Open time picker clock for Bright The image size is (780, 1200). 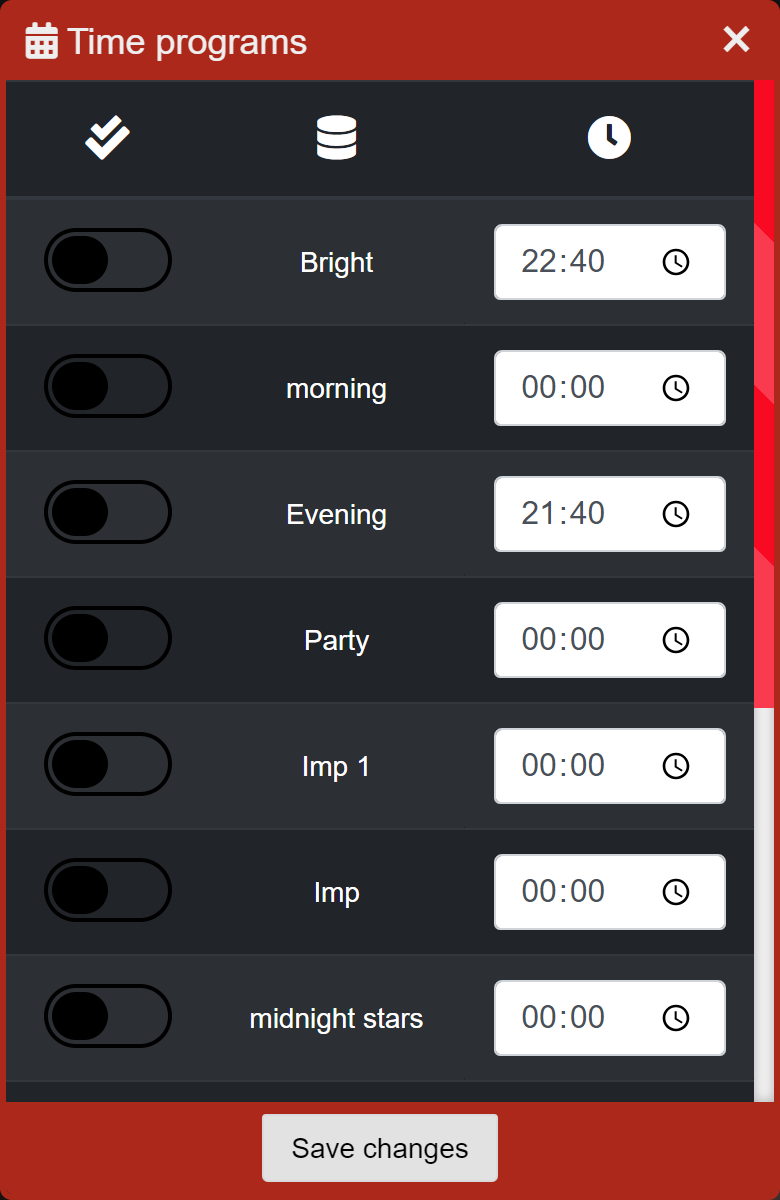point(676,262)
